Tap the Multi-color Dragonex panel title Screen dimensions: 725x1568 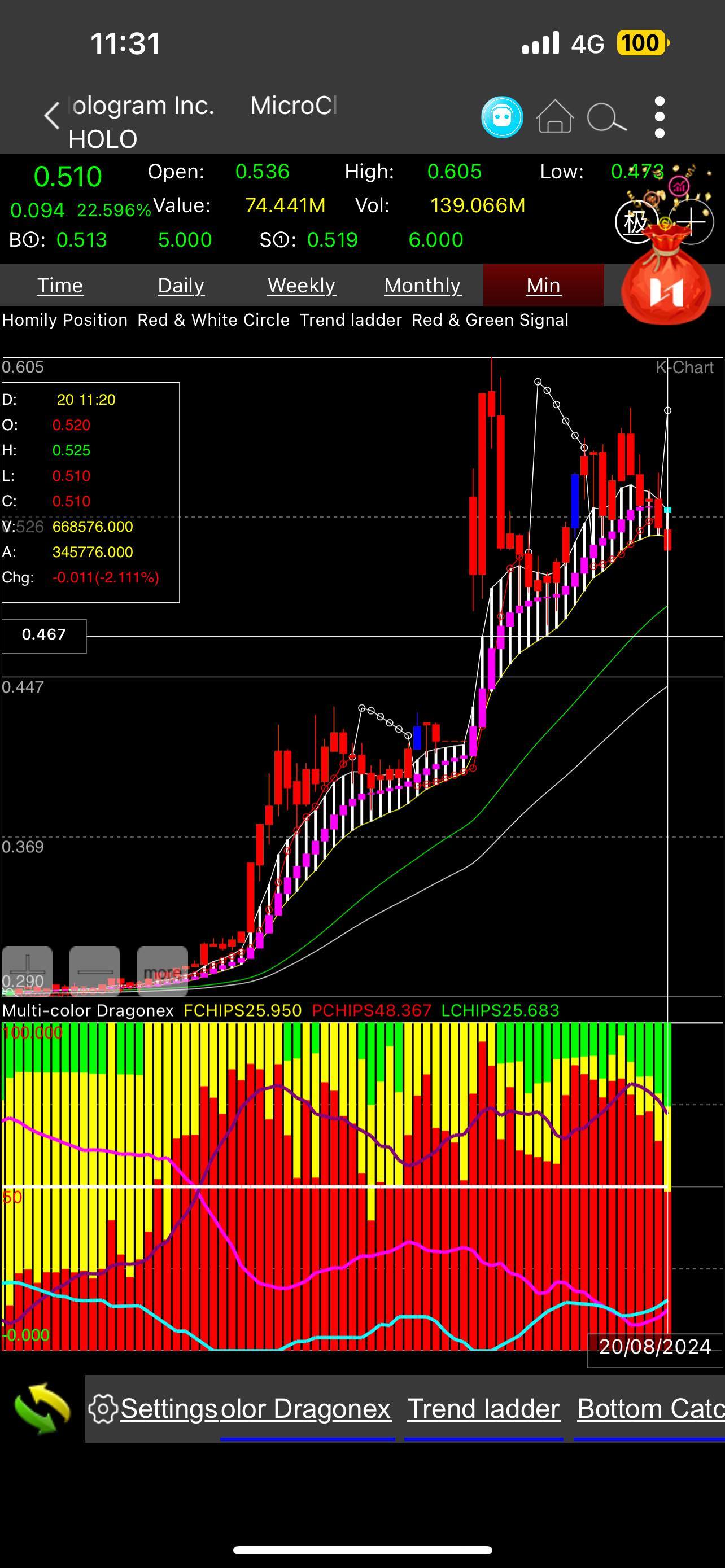(x=88, y=1010)
